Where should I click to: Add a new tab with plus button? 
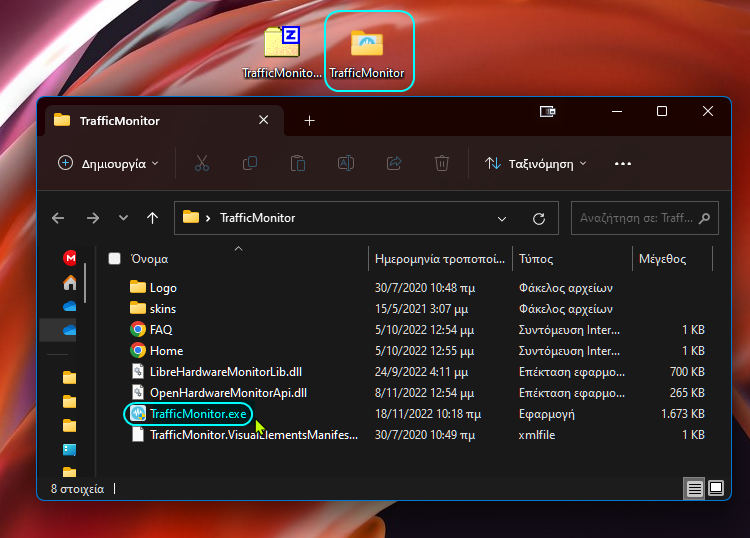tap(309, 121)
